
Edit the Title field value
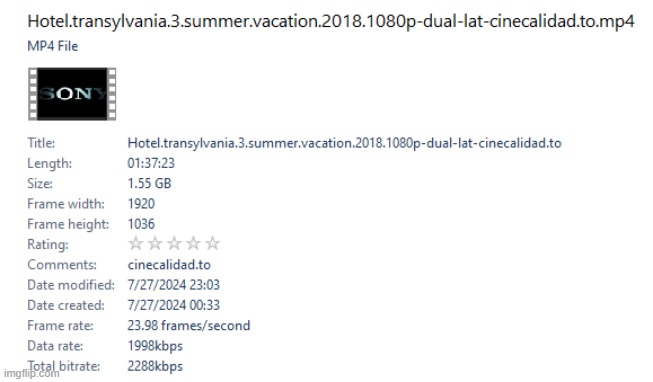point(344,143)
